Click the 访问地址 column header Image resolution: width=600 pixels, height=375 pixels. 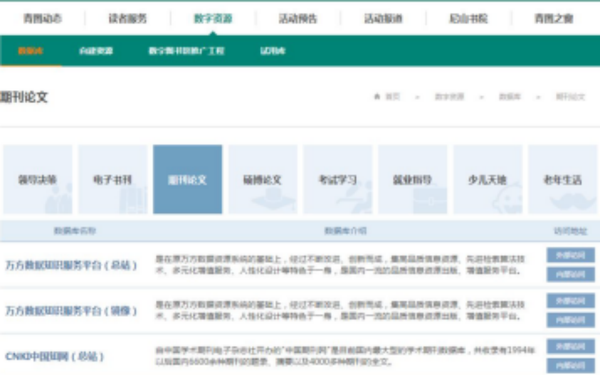pos(570,231)
